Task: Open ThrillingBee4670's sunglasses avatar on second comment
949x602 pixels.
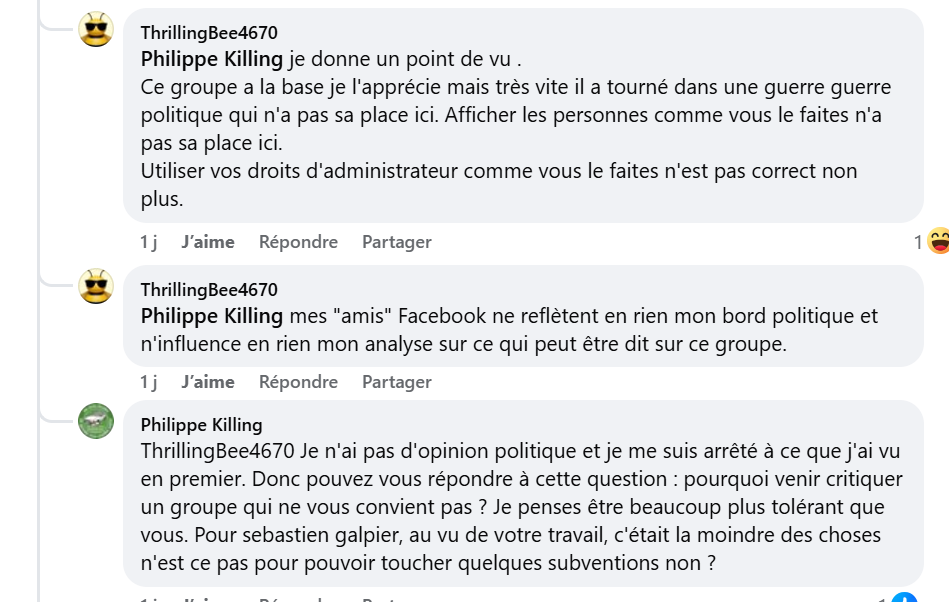Action: 96,287
